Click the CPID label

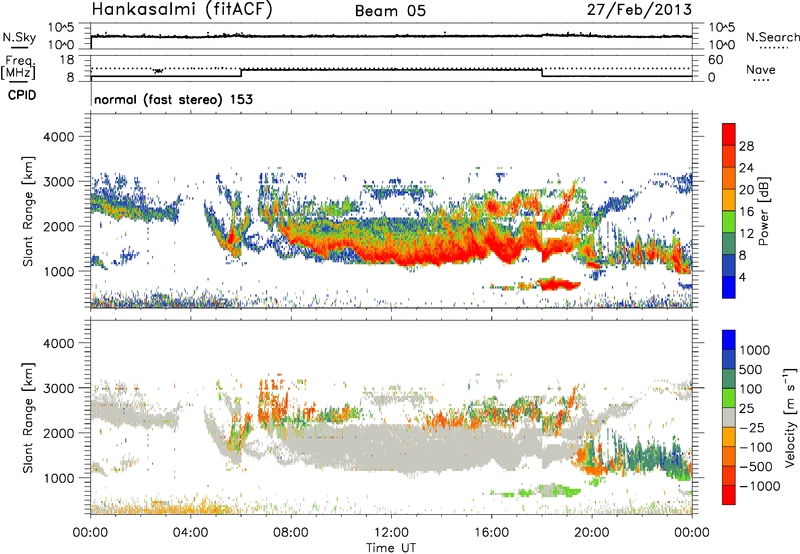pos(22,95)
